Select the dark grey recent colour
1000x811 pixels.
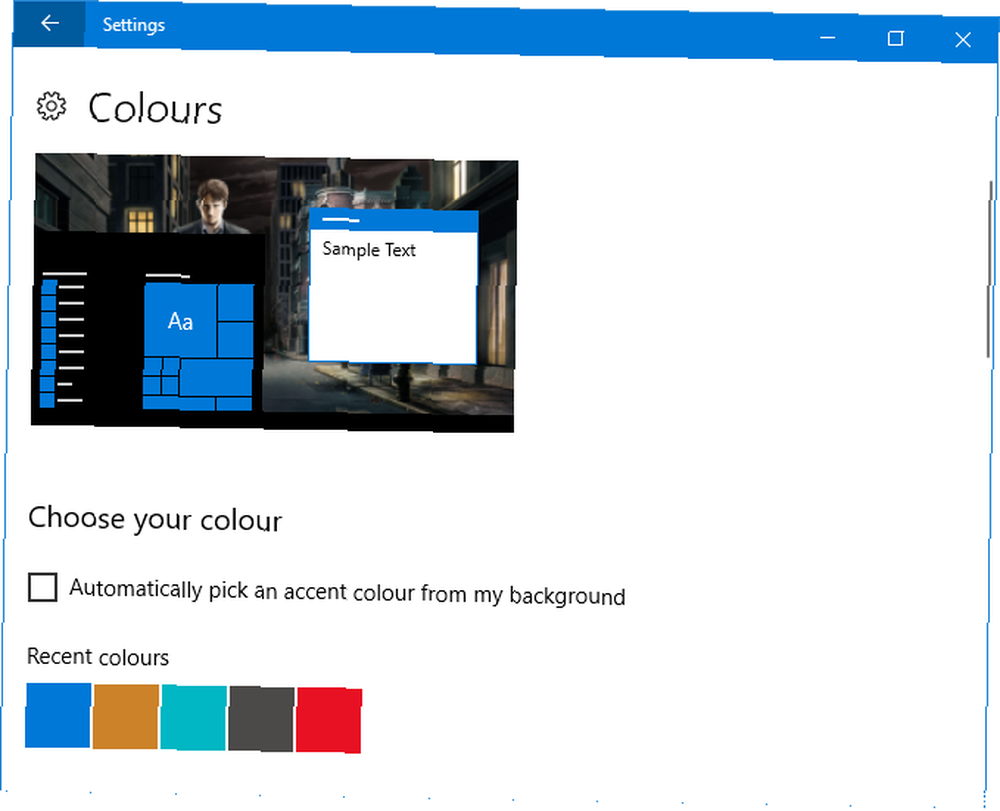[261, 719]
